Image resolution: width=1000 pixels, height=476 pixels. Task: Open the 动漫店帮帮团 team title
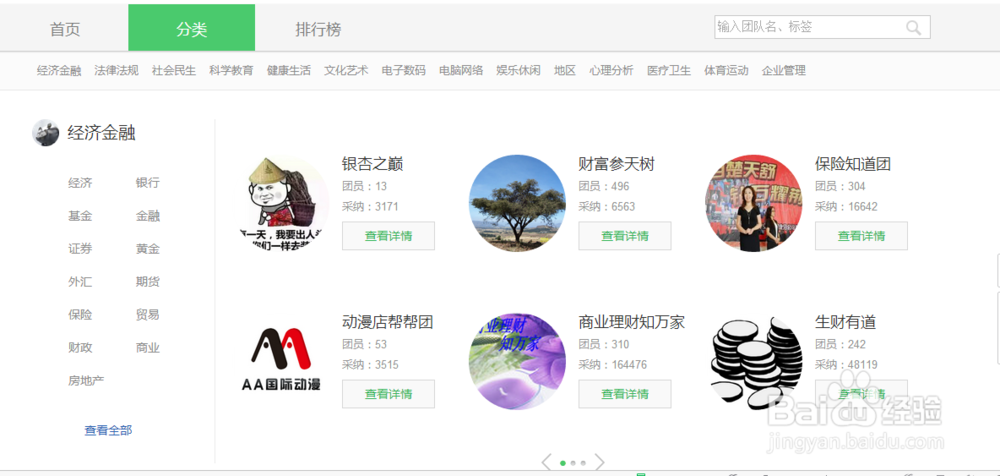388,322
